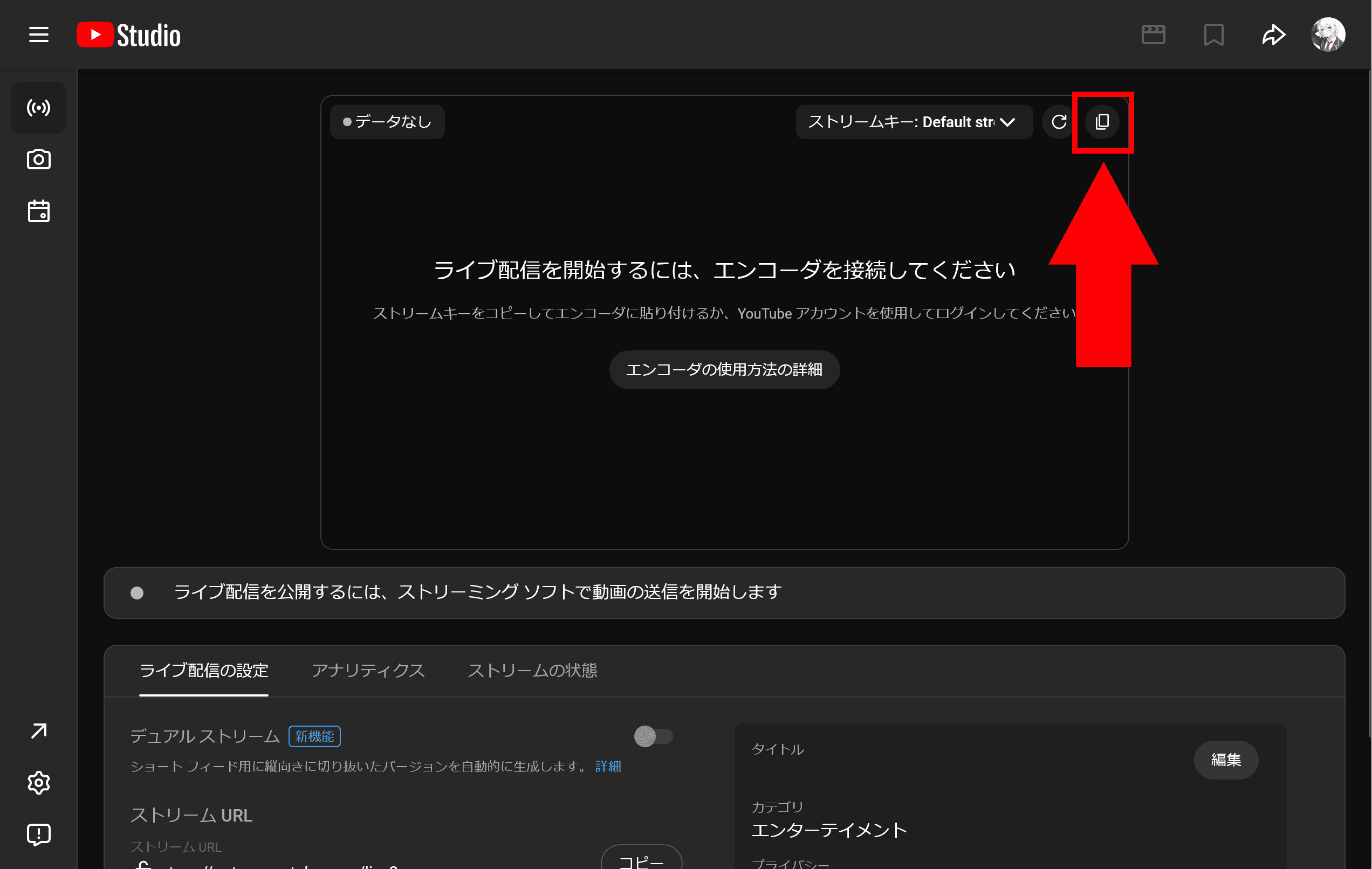Viewport: 1372px width, 869px height.
Task: Reset the stream key with refresh icon
Action: [x=1059, y=122]
